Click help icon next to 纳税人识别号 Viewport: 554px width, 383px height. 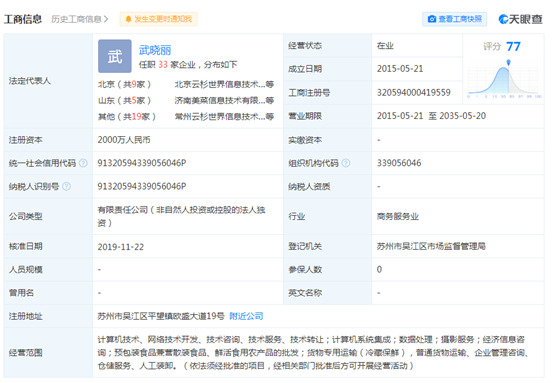[x=66, y=186]
